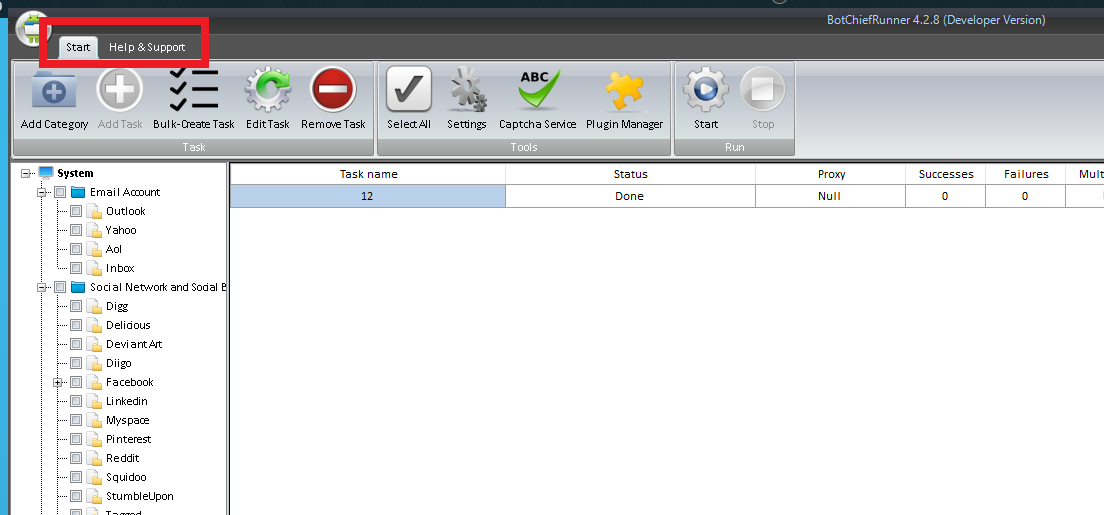Collapse the Email Account folder

[x=42, y=192]
